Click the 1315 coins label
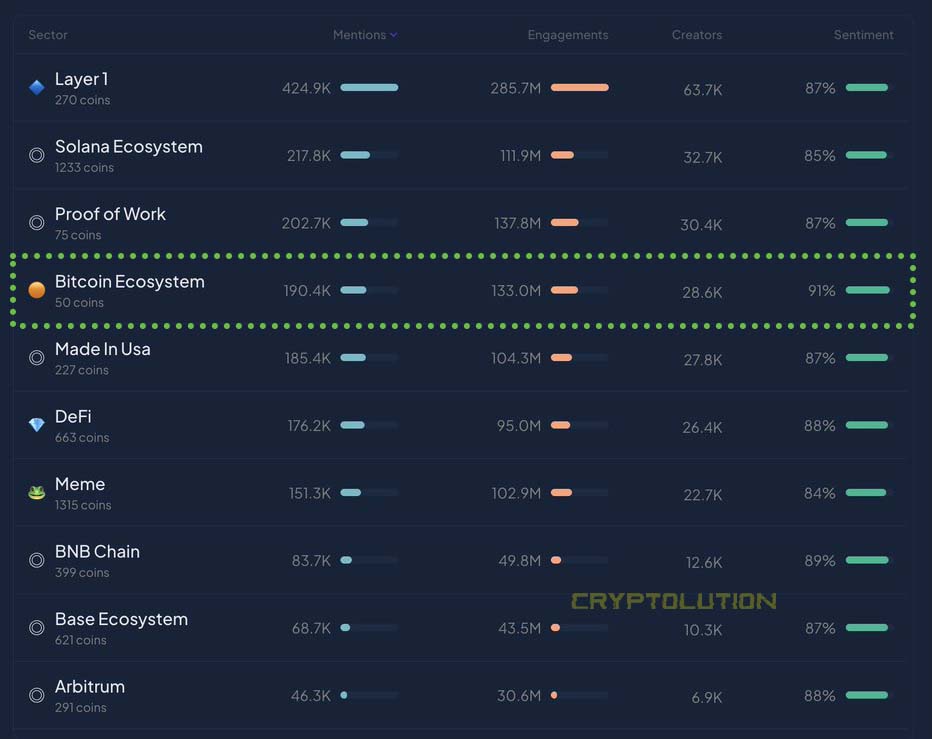The image size is (932, 739). pyautogui.click(x=83, y=505)
